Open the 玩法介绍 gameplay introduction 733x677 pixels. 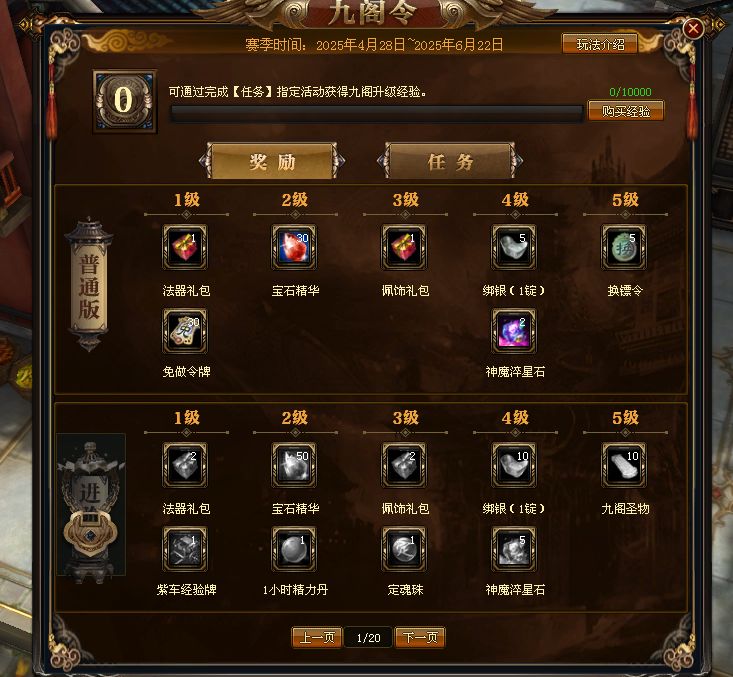(600, 44)
